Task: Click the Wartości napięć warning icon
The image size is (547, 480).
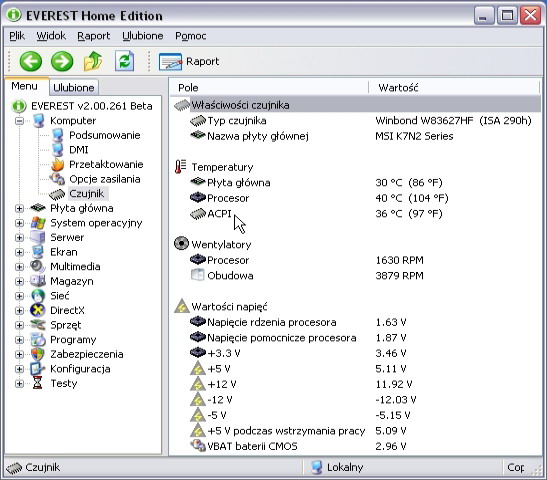Action: coord(181,306)
